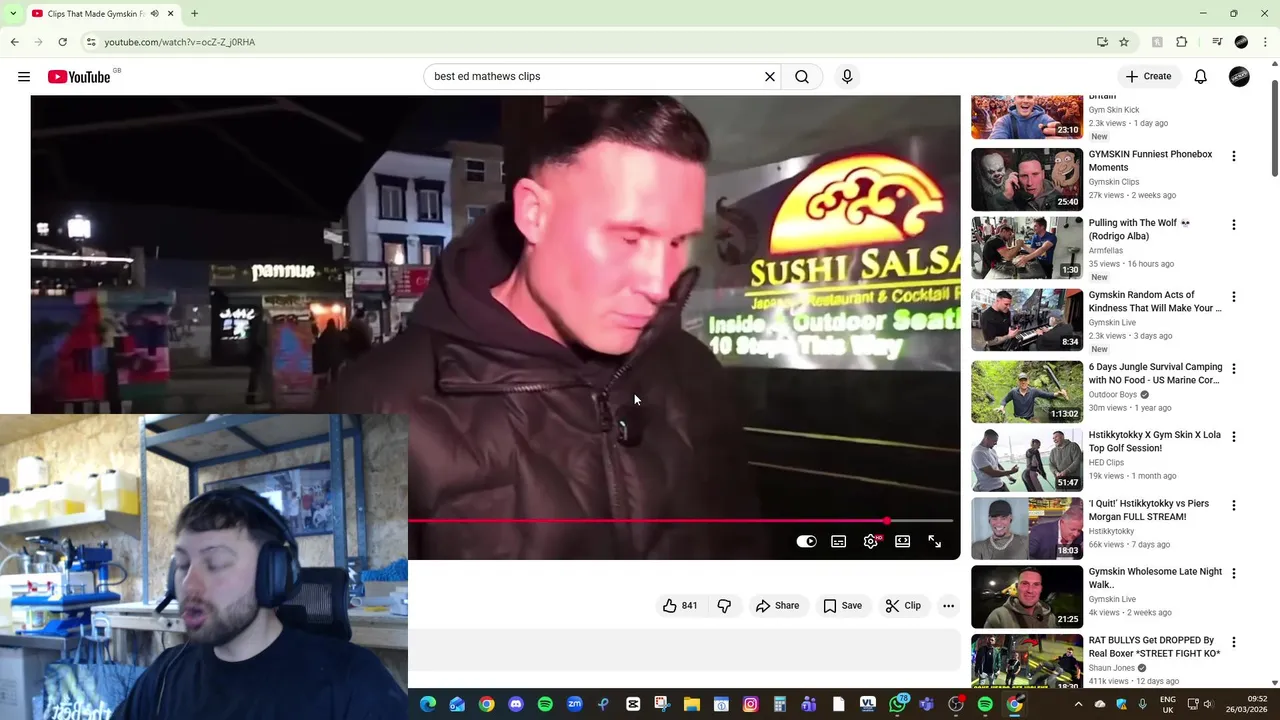The width and height of the screenshot is (1280, 720).
Task: Toggle the autoplay switch in the player
Action: tap(806, 541)
